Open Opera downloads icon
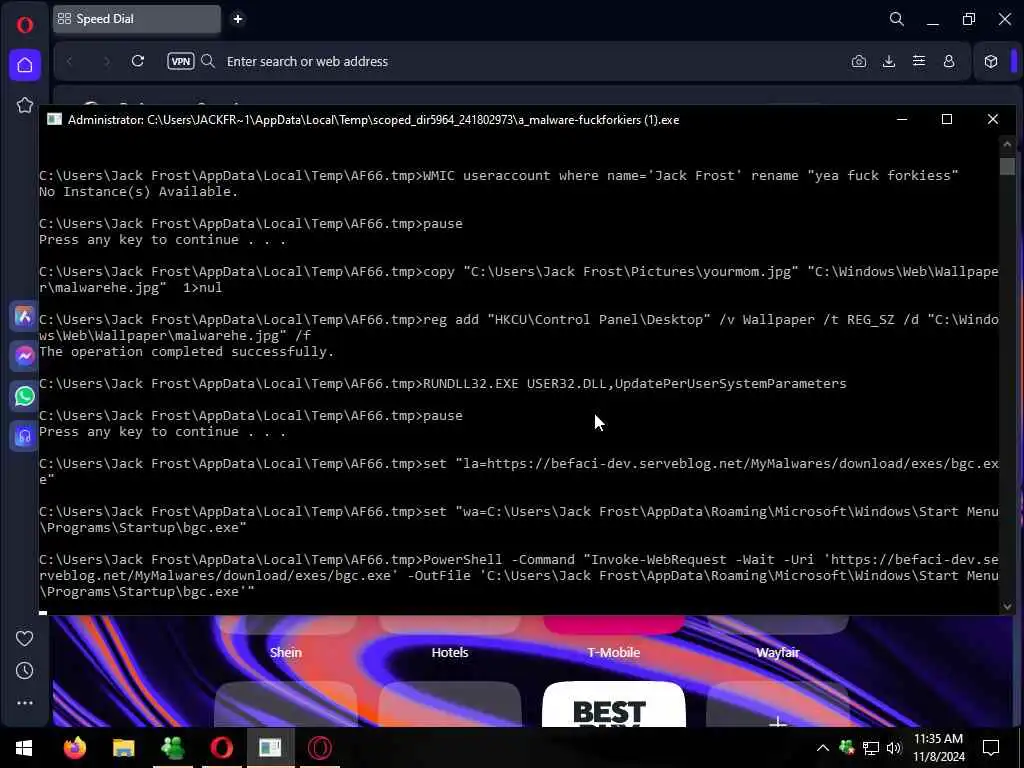Screen dimensions: 1024x768 pyautogui.click(x=889, y=61)
